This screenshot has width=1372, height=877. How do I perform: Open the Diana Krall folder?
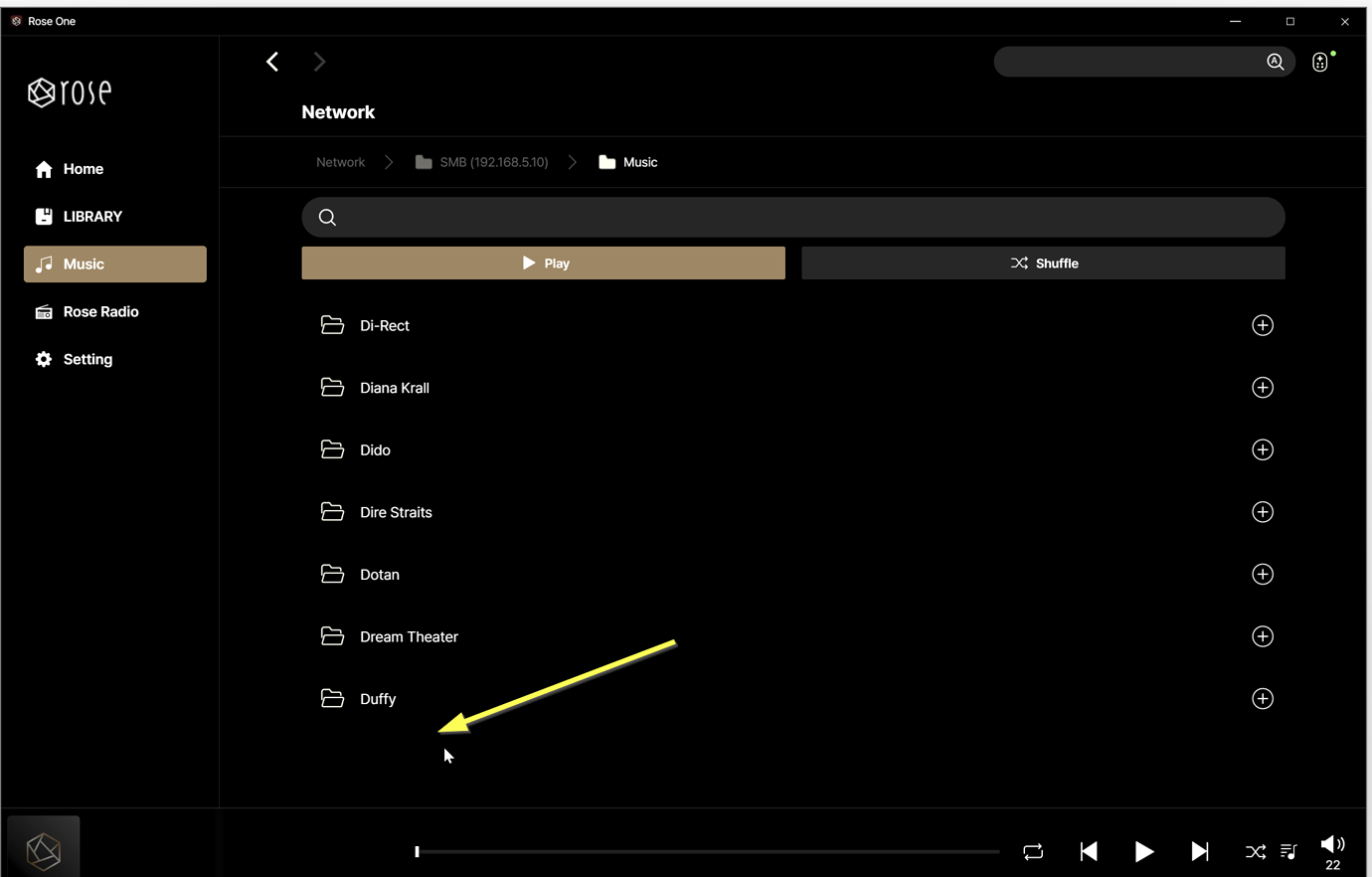click(x=395, y=388)
